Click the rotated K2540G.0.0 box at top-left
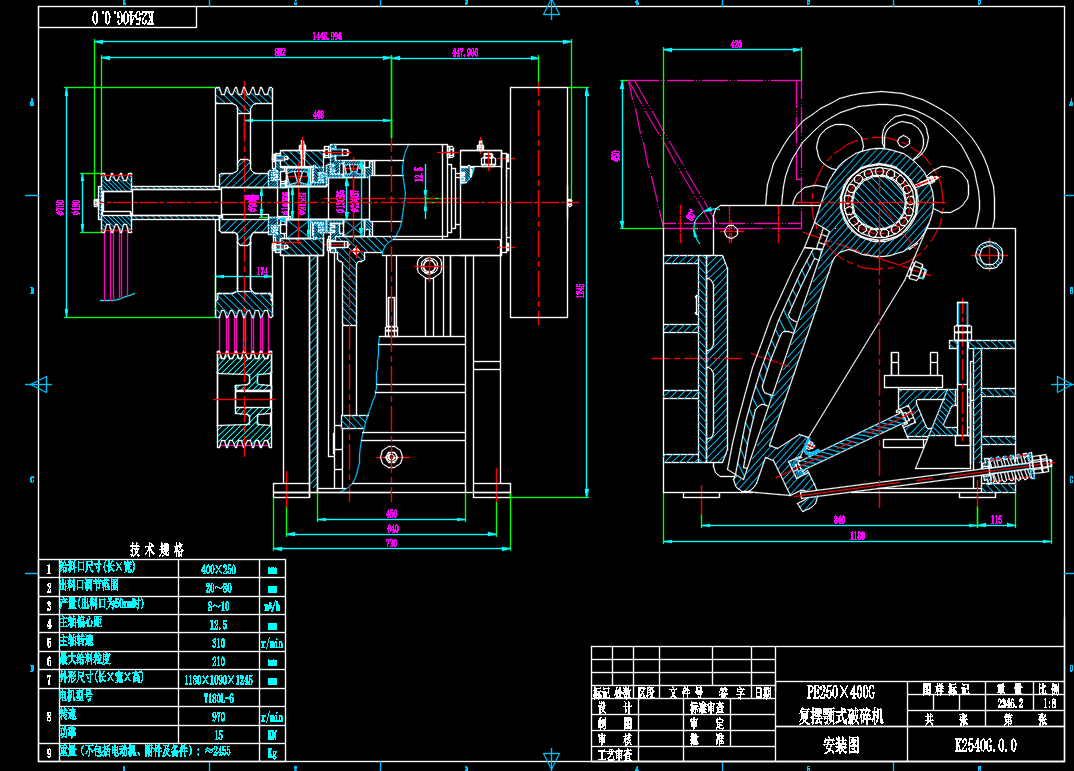Screen dimensions: 1074x771 (x=118, y=18)
